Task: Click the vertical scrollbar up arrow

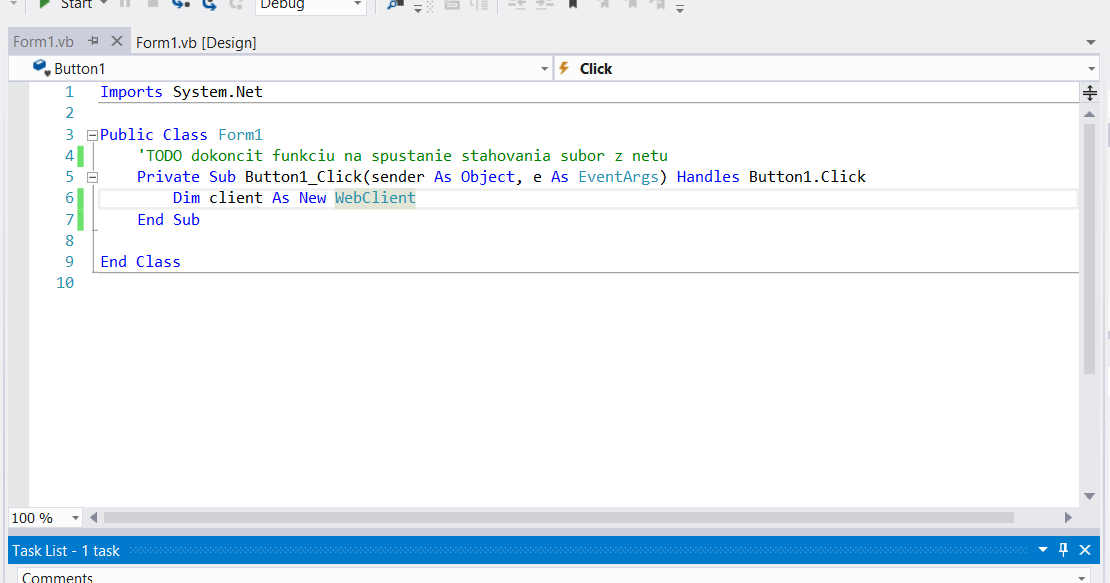Action: [x=1089, y=114]
